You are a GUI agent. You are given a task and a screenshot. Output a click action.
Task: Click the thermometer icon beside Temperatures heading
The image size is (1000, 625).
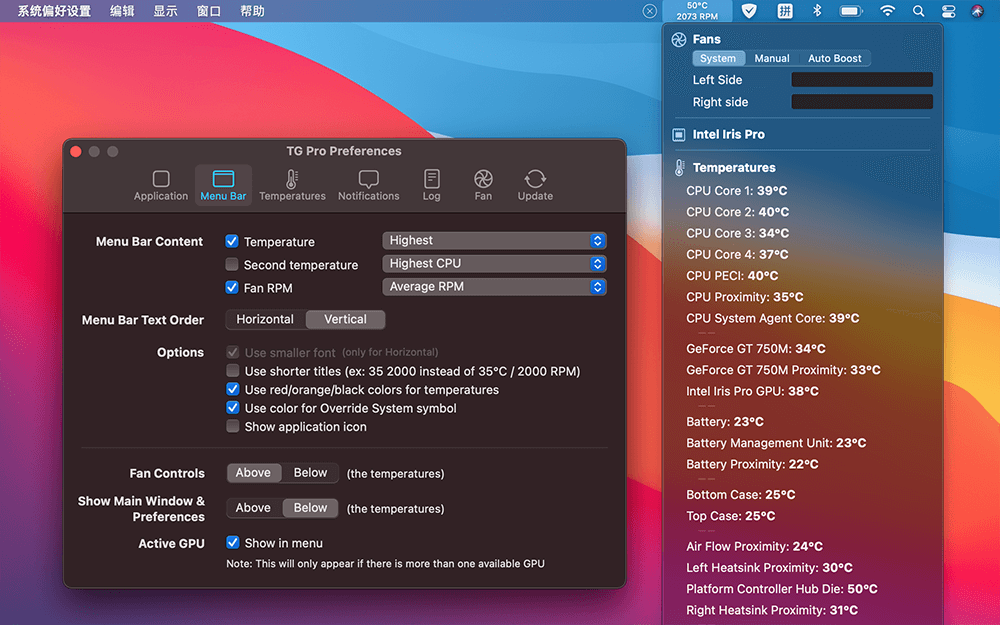tap(679, 168)
